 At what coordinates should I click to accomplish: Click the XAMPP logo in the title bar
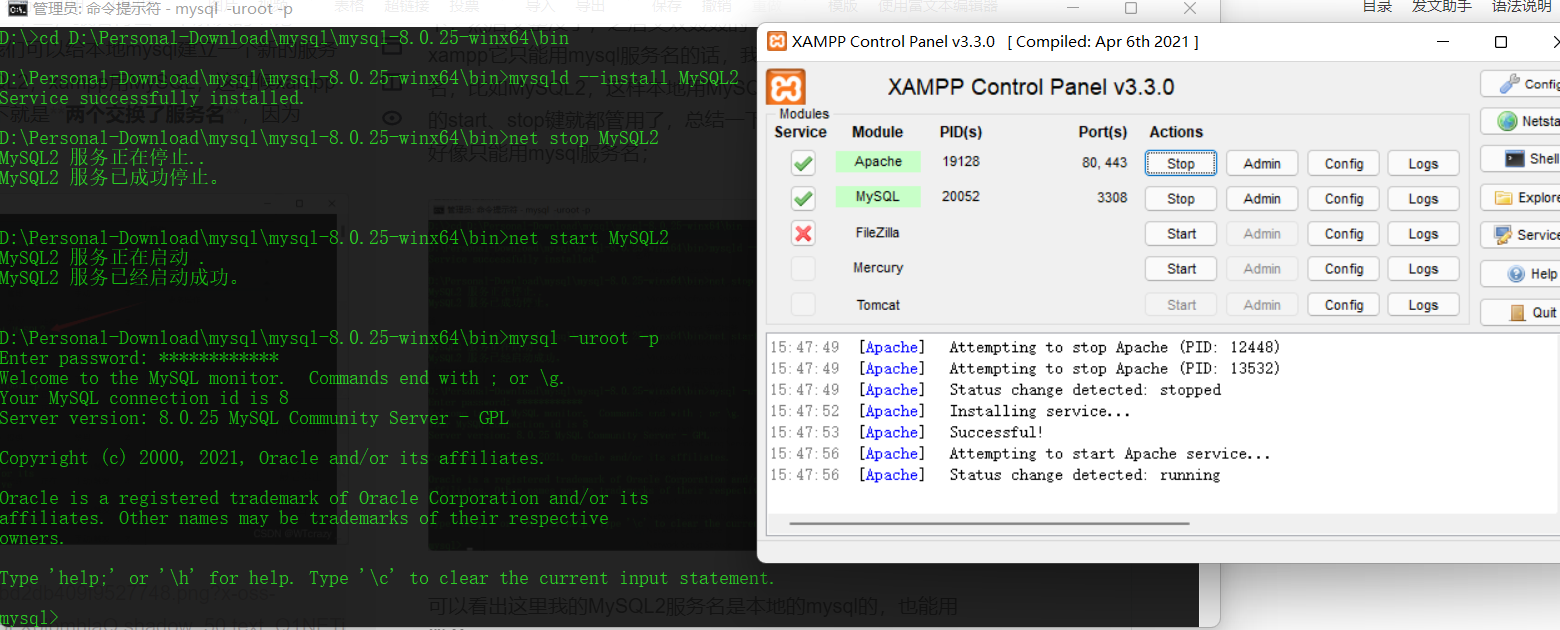pyautogui.click(x=776, y=42)
